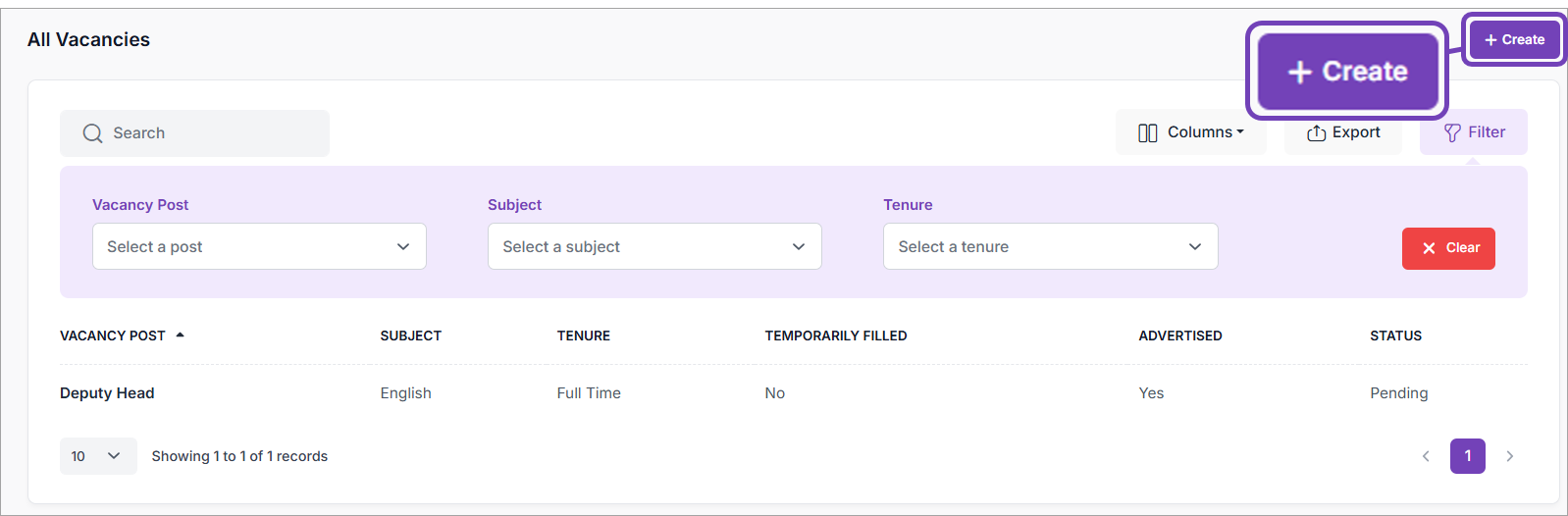Viewport: 1568px width, 516px height.
Task: Click the Export upload icon
Action: pos(1316,133)
